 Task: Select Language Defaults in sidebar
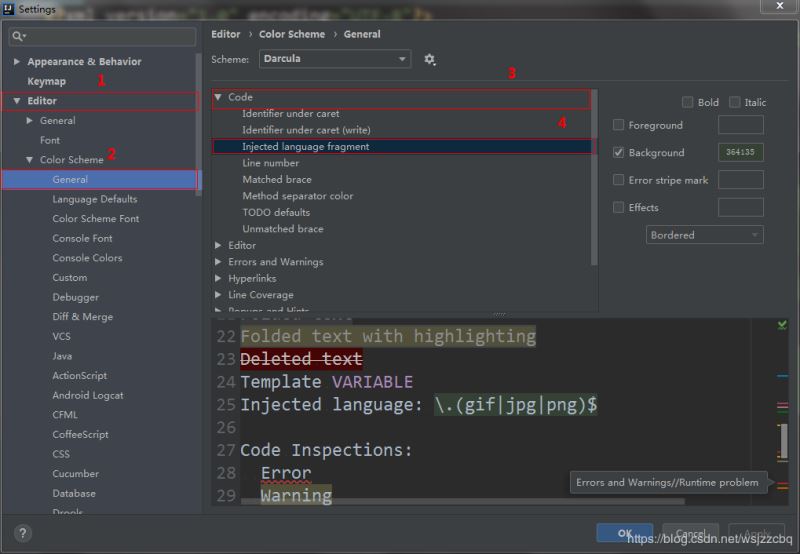(95, 199)
